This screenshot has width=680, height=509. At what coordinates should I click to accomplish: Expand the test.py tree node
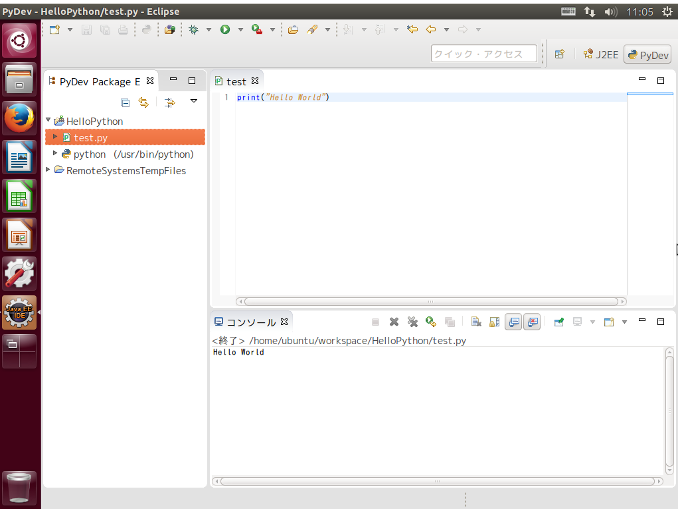pyautogui.click(x=55, y=137)
